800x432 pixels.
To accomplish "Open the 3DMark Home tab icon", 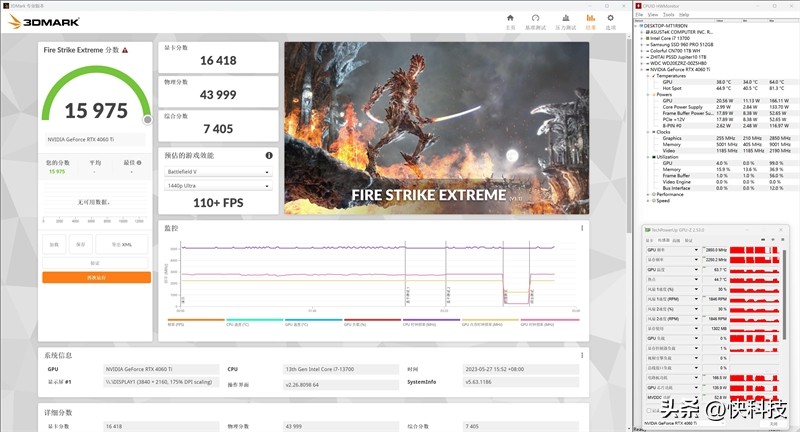I will pyautogui.click(x=510, y=19).
